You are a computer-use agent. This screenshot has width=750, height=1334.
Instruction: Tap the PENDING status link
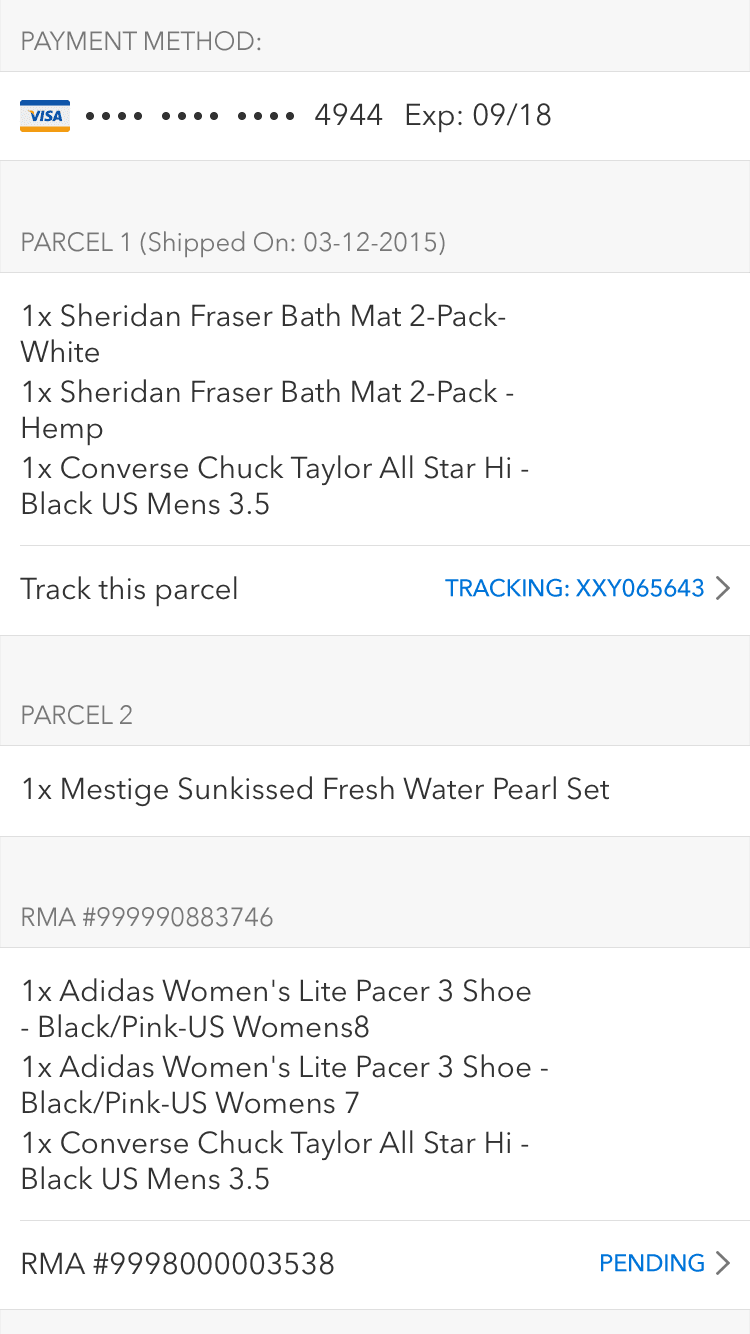tap(651, 1264)
